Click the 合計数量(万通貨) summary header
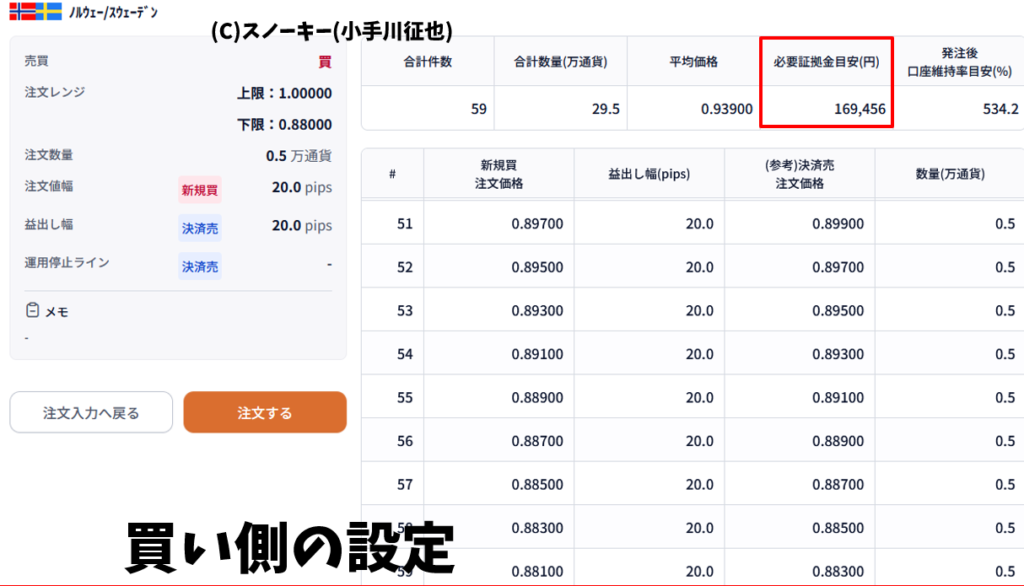This screenshot has width=1024, height=586. pos(560,62)
